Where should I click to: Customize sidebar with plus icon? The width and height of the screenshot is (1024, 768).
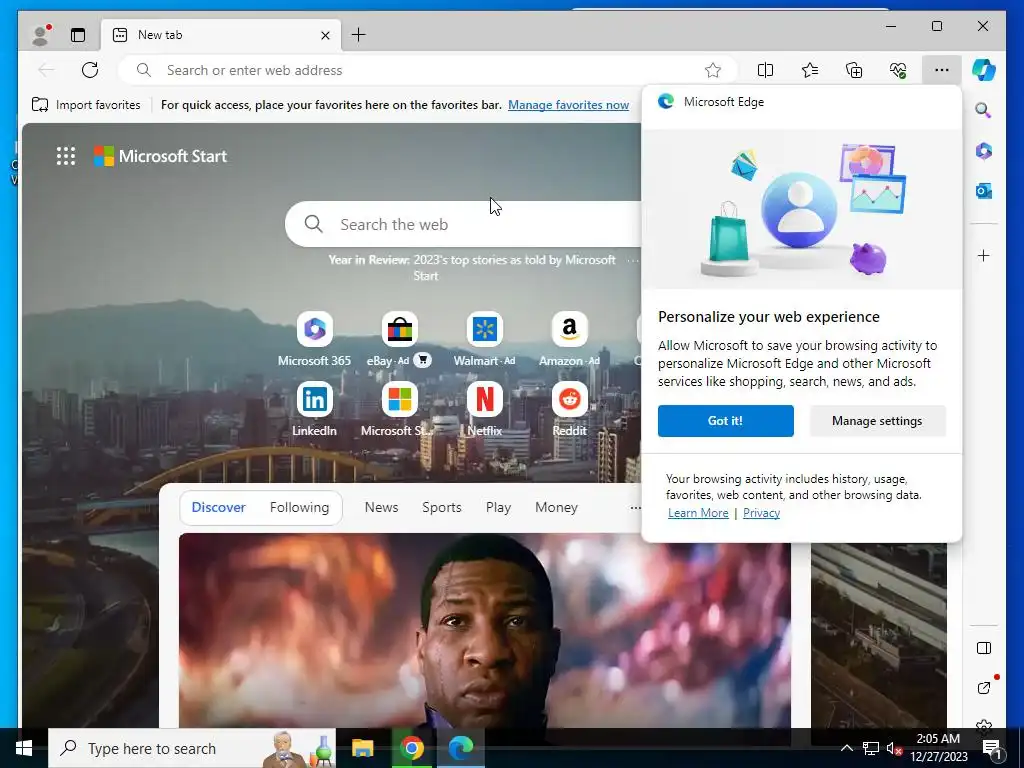tap(984, 255)
